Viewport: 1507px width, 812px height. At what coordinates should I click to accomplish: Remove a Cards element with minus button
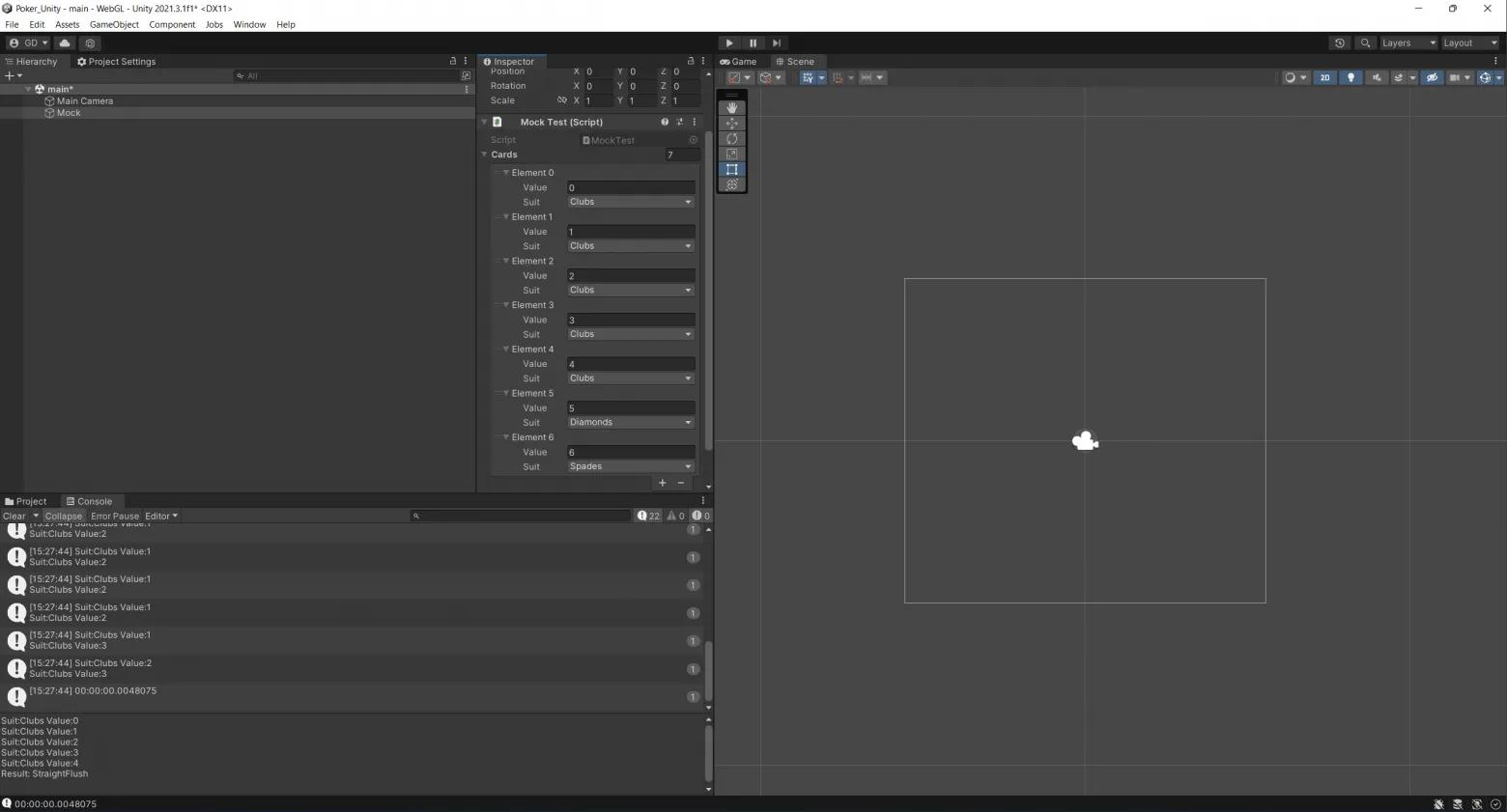click(x=681, y=483)
